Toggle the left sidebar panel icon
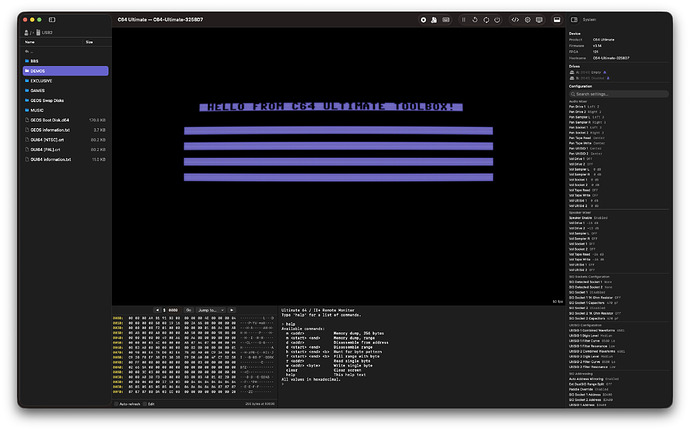 click(x=52, y=20)
